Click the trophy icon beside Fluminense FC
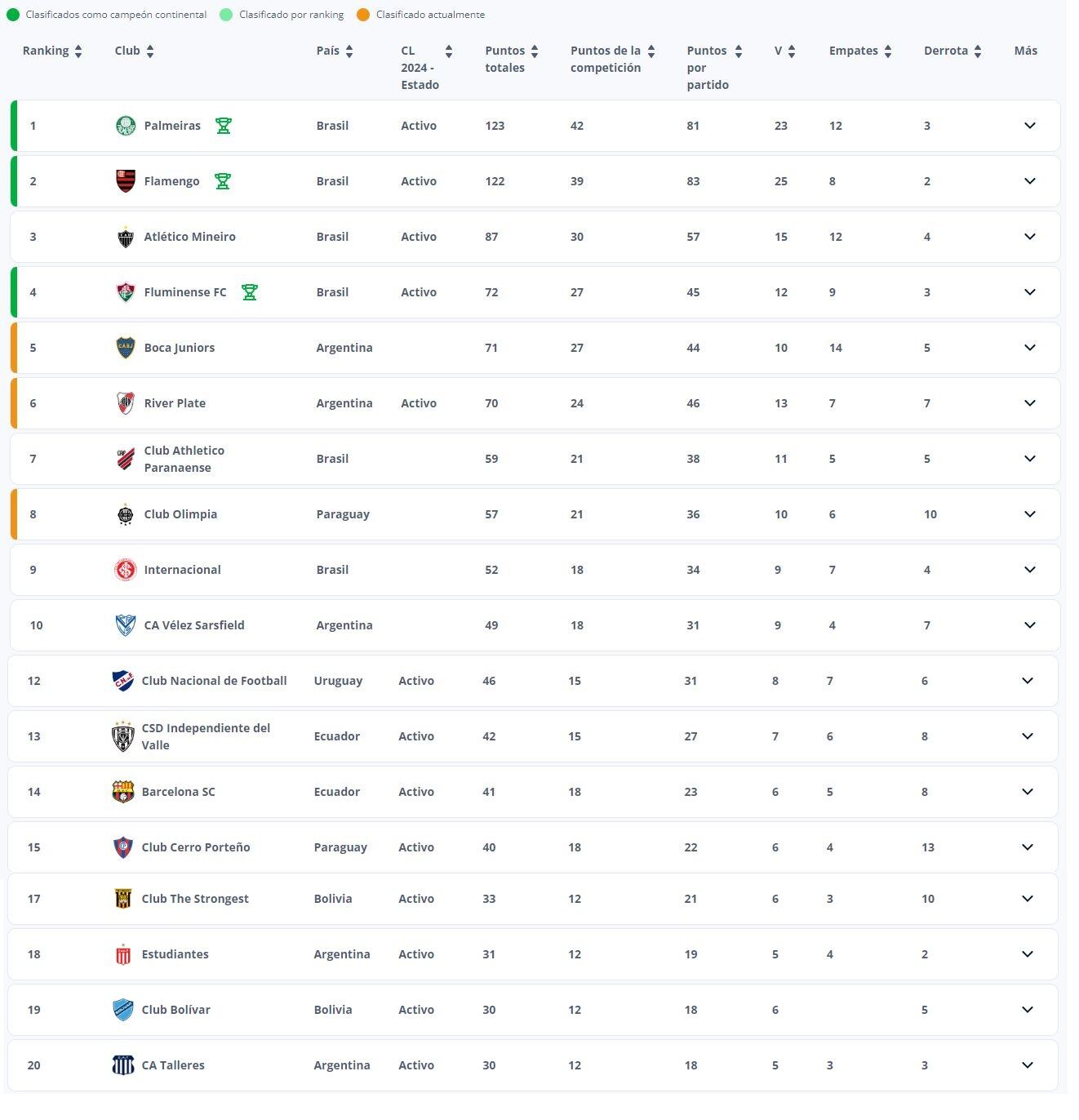The height and width of the screenshot is (1120, 1079). pyautogui.click(x=250, y=292)
